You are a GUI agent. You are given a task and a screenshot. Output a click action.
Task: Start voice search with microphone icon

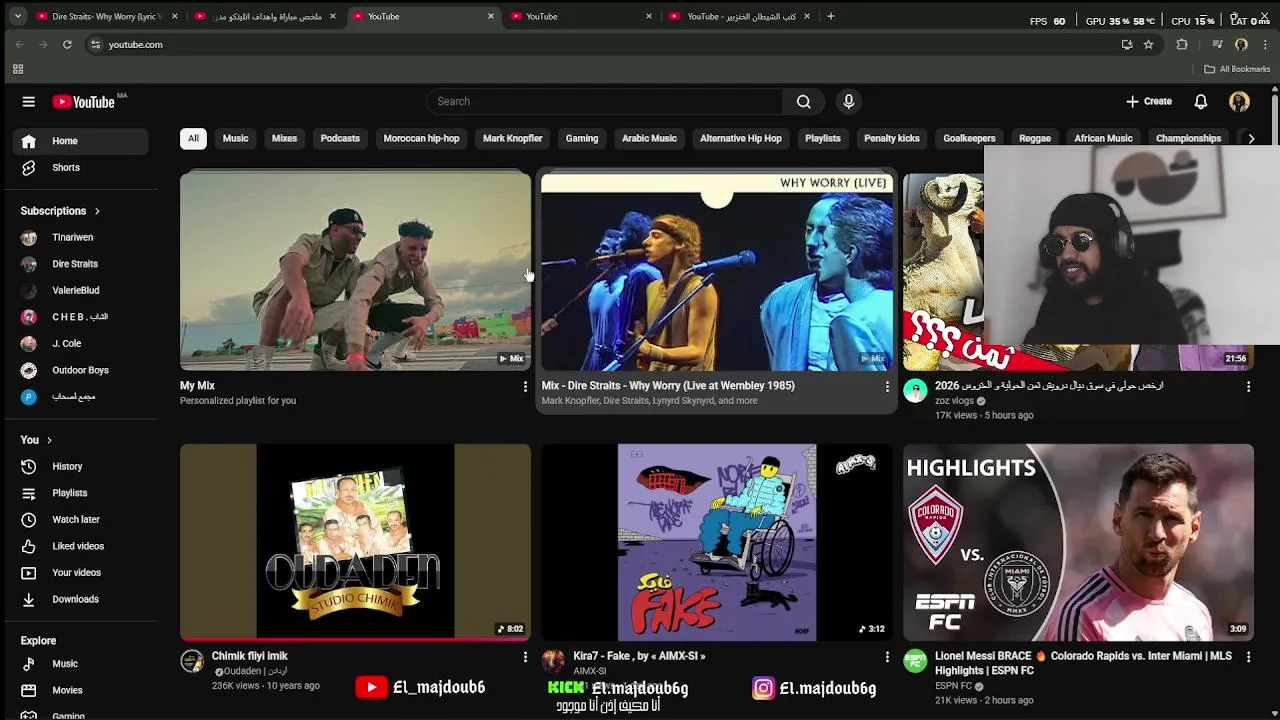coord(848,101)
